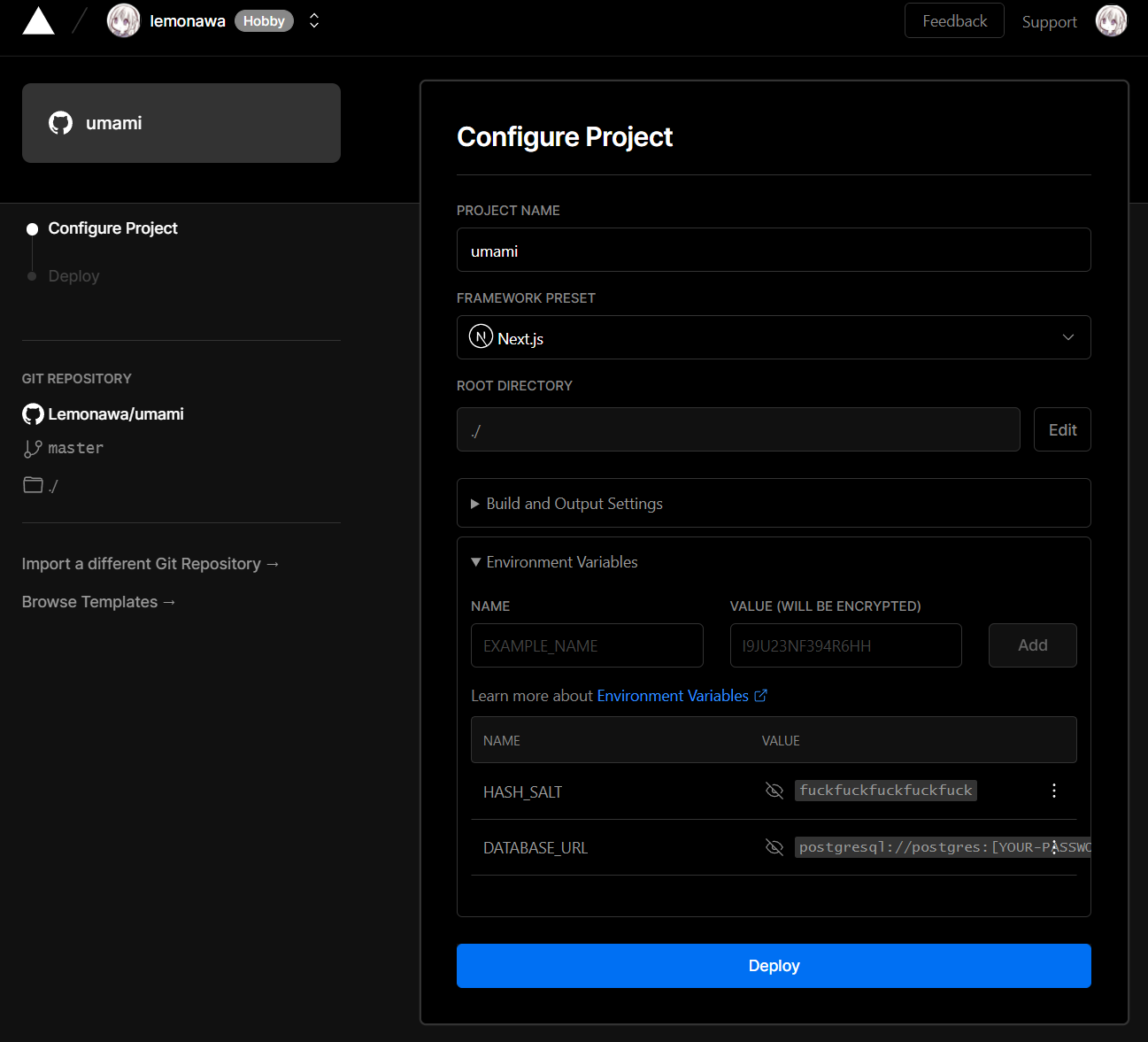Focus the variable value input field

(845, 645)
